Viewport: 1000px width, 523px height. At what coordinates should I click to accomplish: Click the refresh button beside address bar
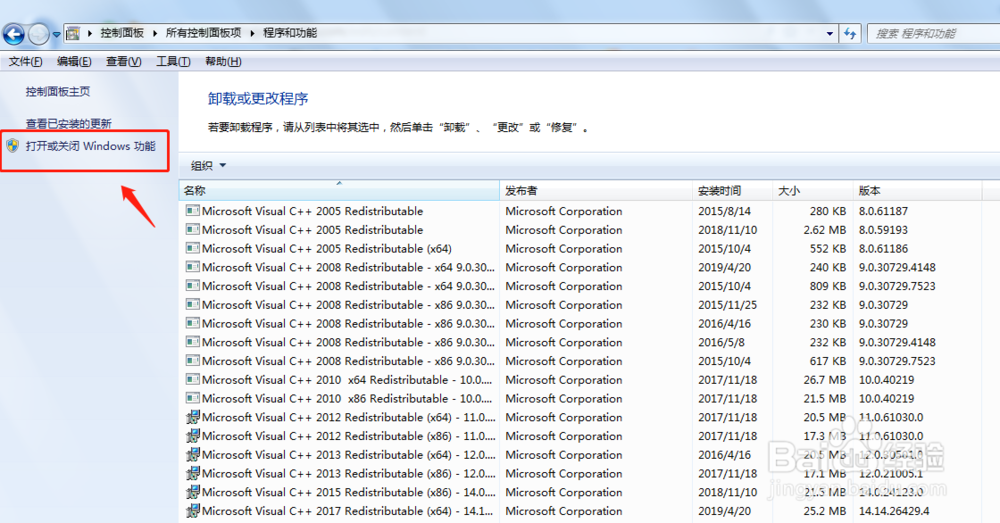[850, 33]
